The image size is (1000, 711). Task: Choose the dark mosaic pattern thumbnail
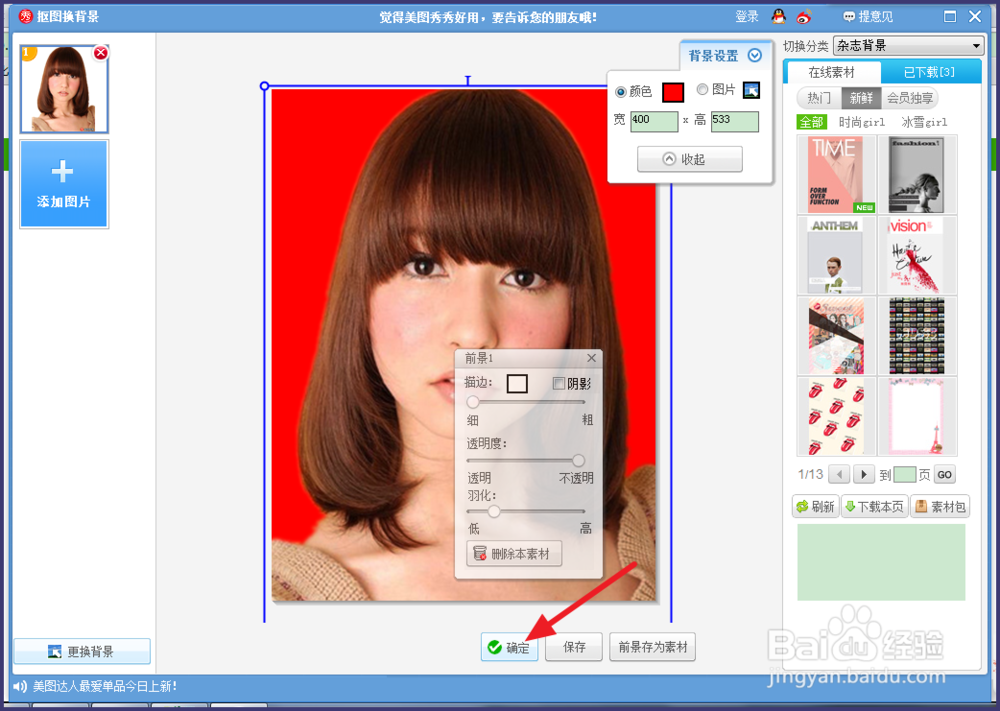click(917, 335)
